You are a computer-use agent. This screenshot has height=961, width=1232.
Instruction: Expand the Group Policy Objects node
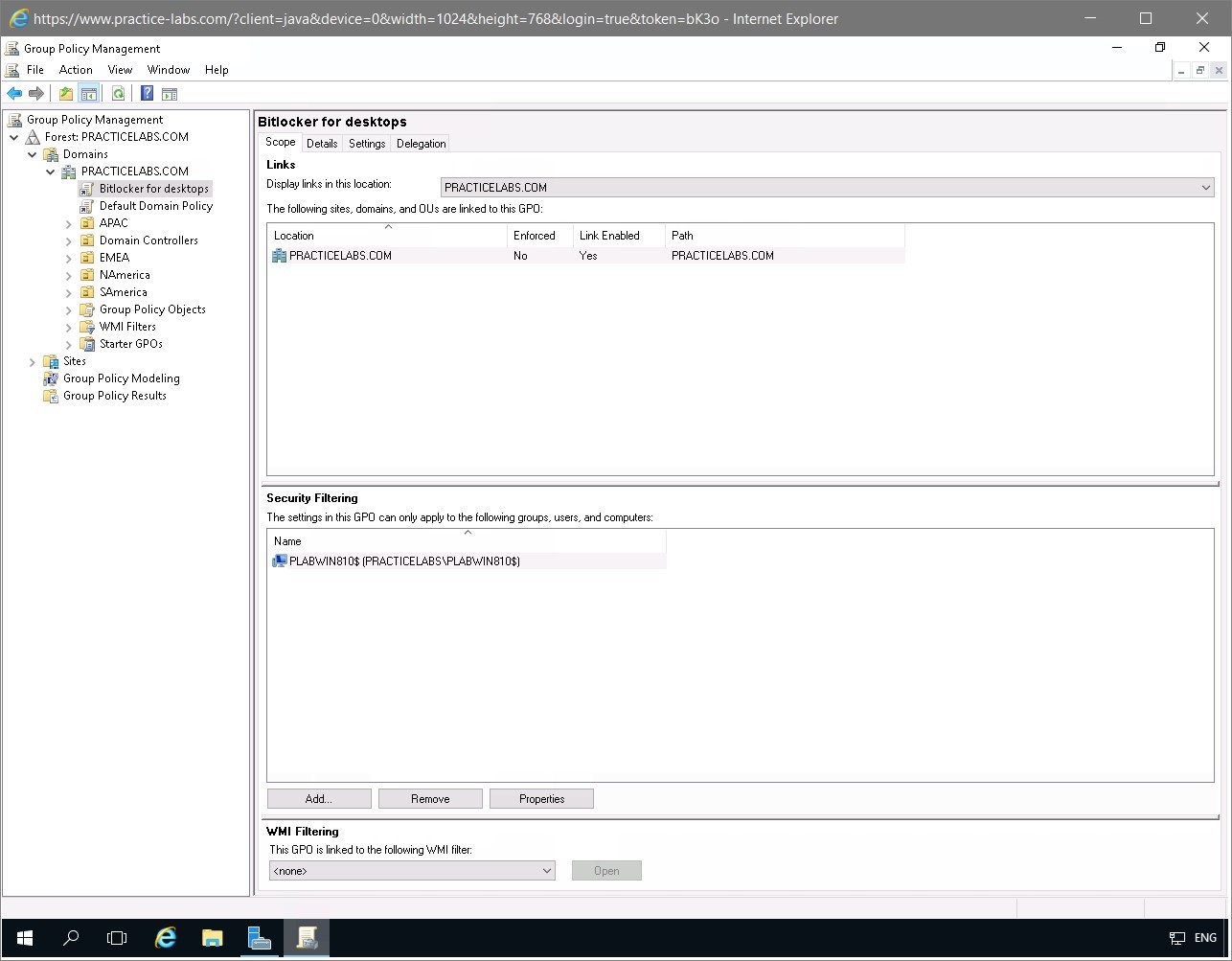coord(66,309)
